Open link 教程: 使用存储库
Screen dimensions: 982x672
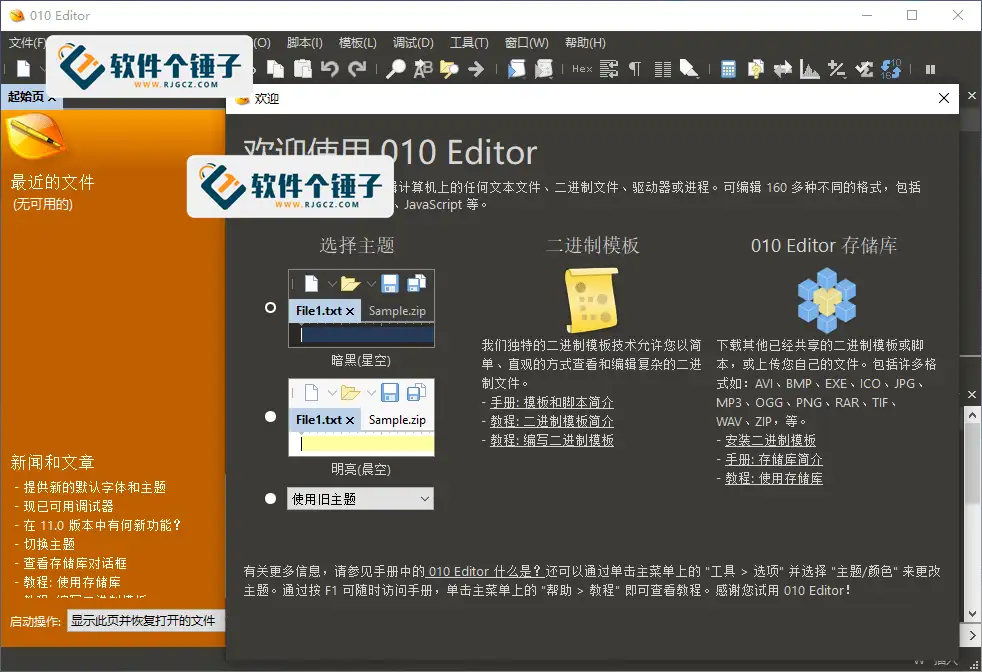tap(773, 478)
